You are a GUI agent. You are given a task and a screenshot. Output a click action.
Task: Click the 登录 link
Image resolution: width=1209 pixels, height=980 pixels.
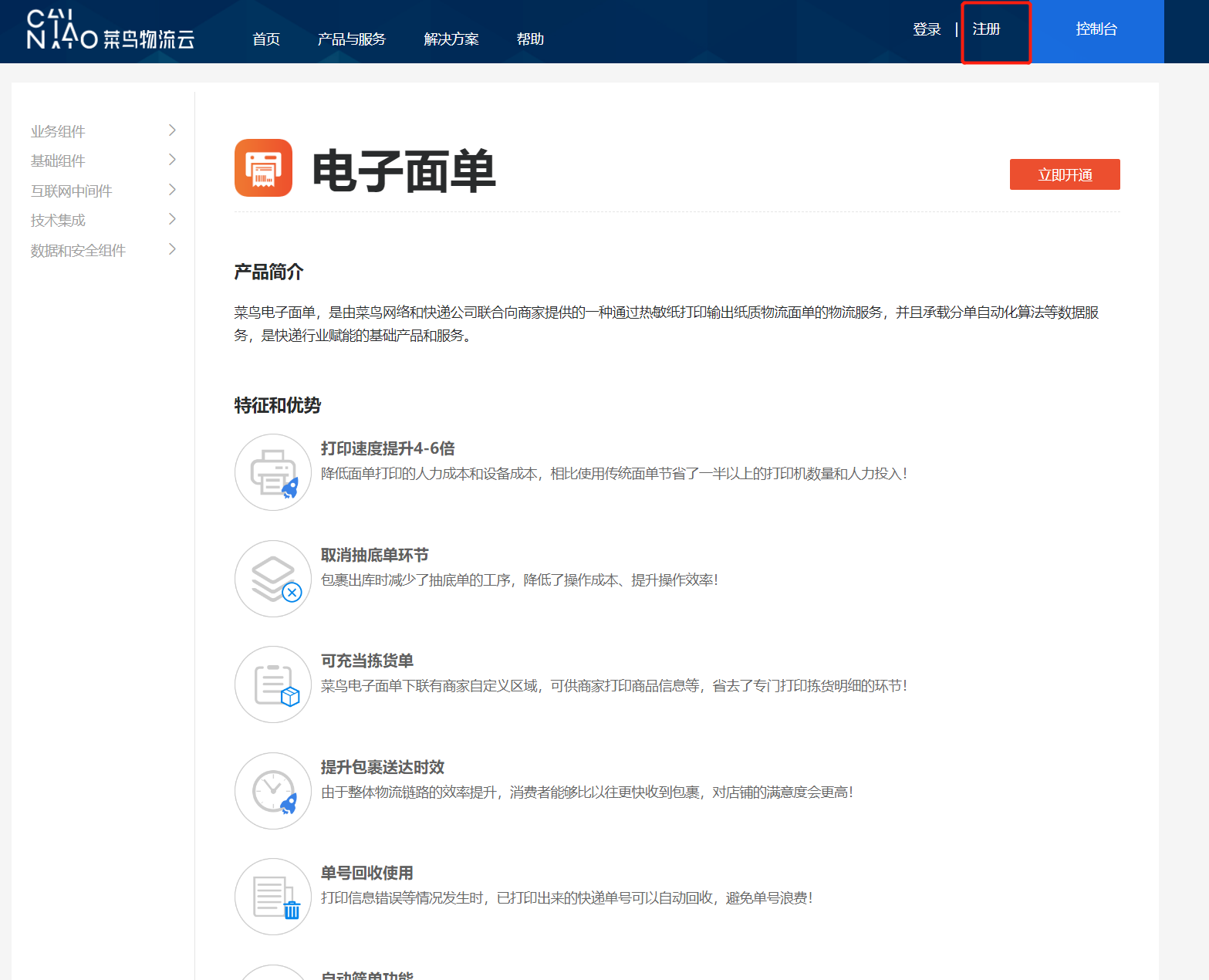(927, 29)
